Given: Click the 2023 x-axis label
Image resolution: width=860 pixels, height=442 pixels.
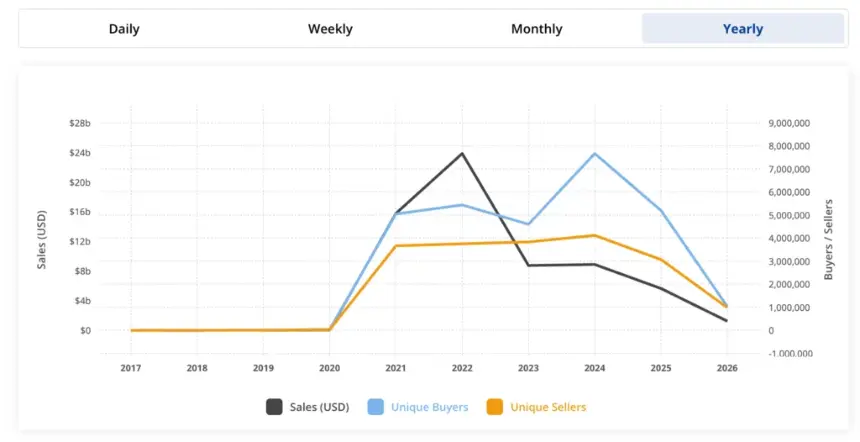Looking at the screenshot, I should click(x=528, y=368).
